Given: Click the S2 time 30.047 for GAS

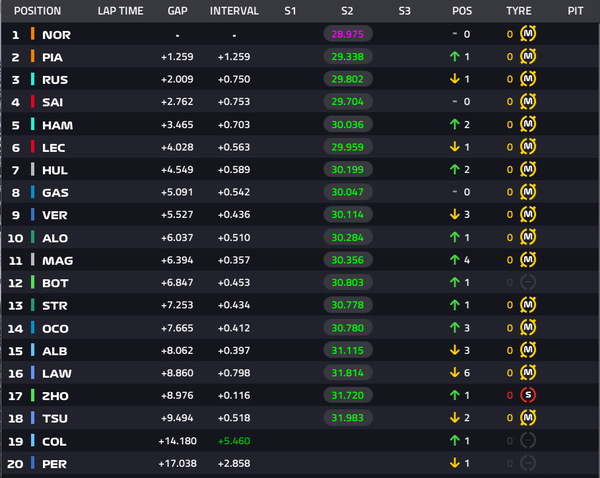Looking at the screenshot, I should click(x=347, y=192).
